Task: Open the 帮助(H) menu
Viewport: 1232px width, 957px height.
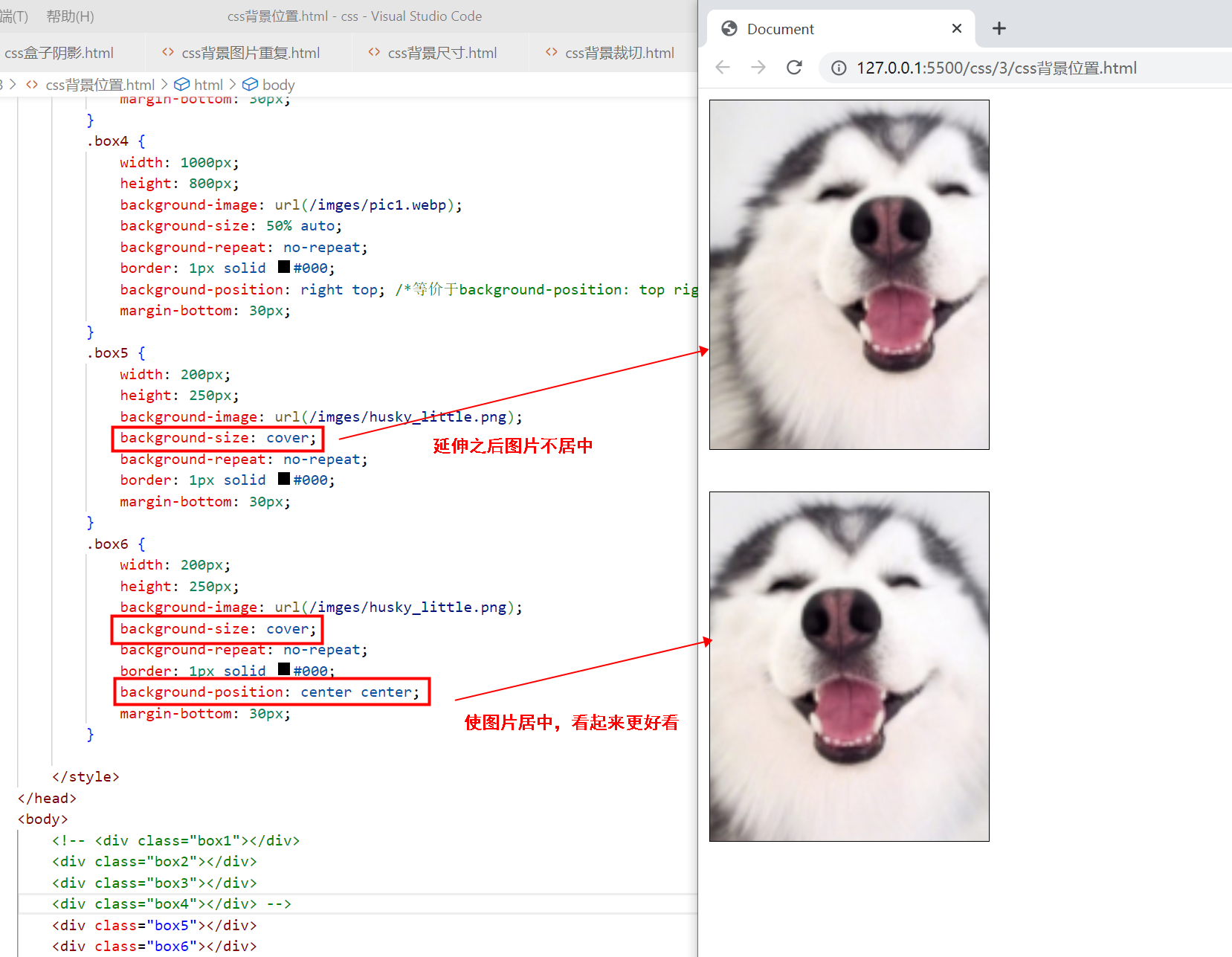Action: tap(70, 16)
